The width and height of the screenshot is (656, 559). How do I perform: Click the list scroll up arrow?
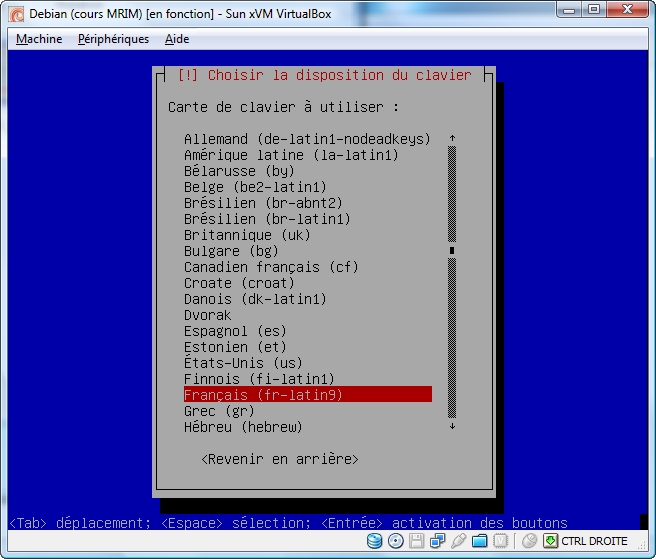pyautogui.click(x=452, y=138)
